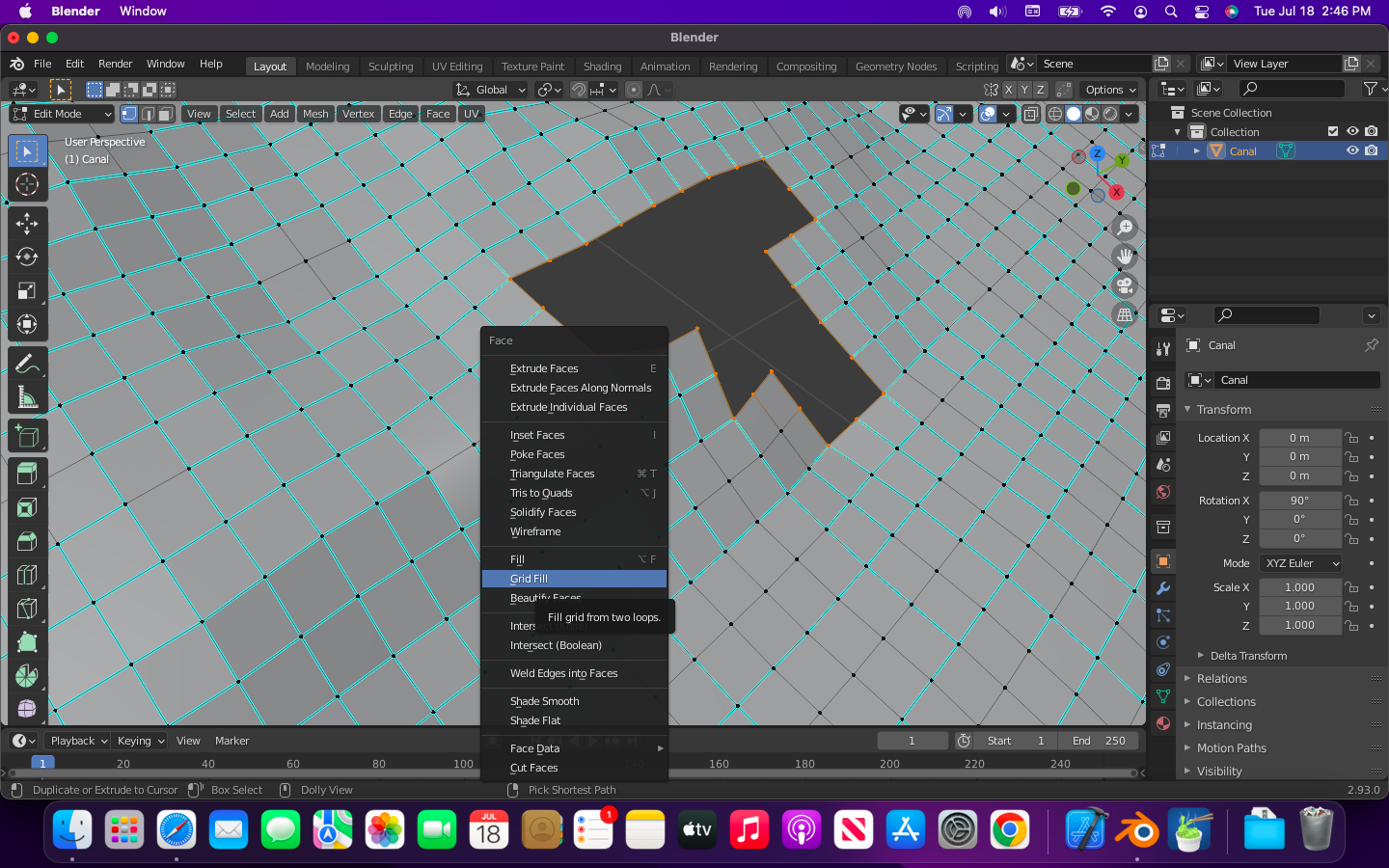Choose Extrude Faces from Face menu
Image resolution: width=1389 pixels, height=868 pixels.
tap(574, 368)
